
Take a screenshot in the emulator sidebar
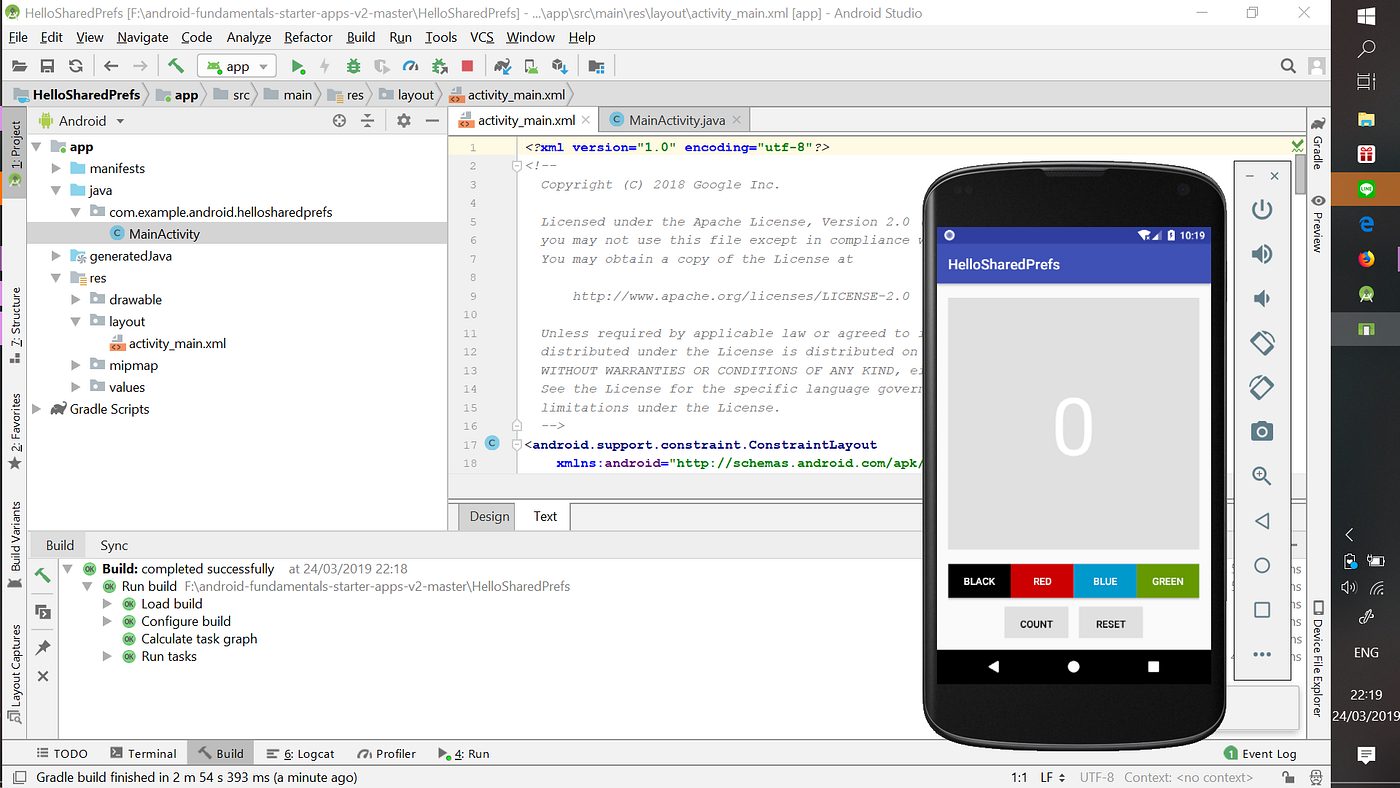coord(1262,431)
